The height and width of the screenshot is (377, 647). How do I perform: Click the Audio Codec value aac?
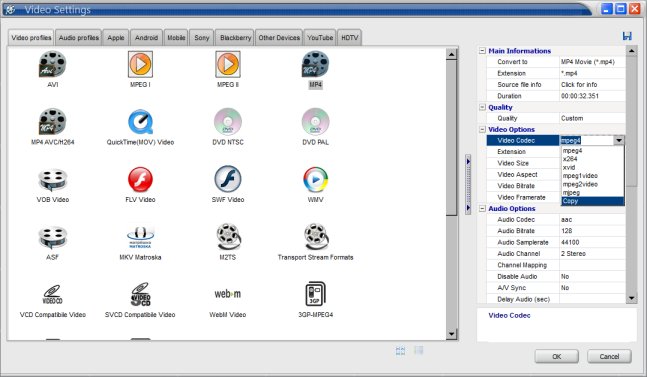(567, 220)
